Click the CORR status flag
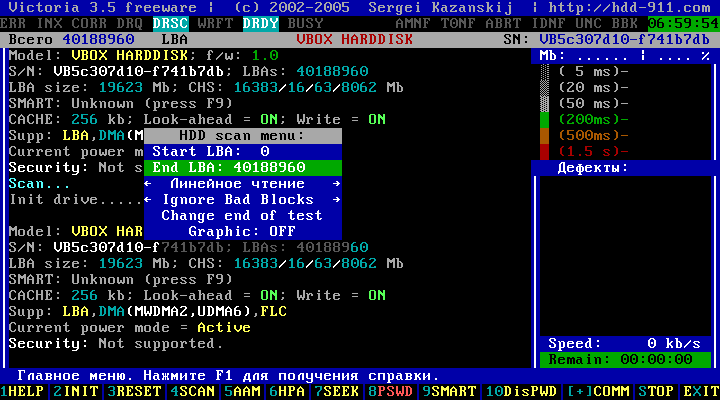Image resolution: width=720 pixels, height=400 pixels. [90, 23]
